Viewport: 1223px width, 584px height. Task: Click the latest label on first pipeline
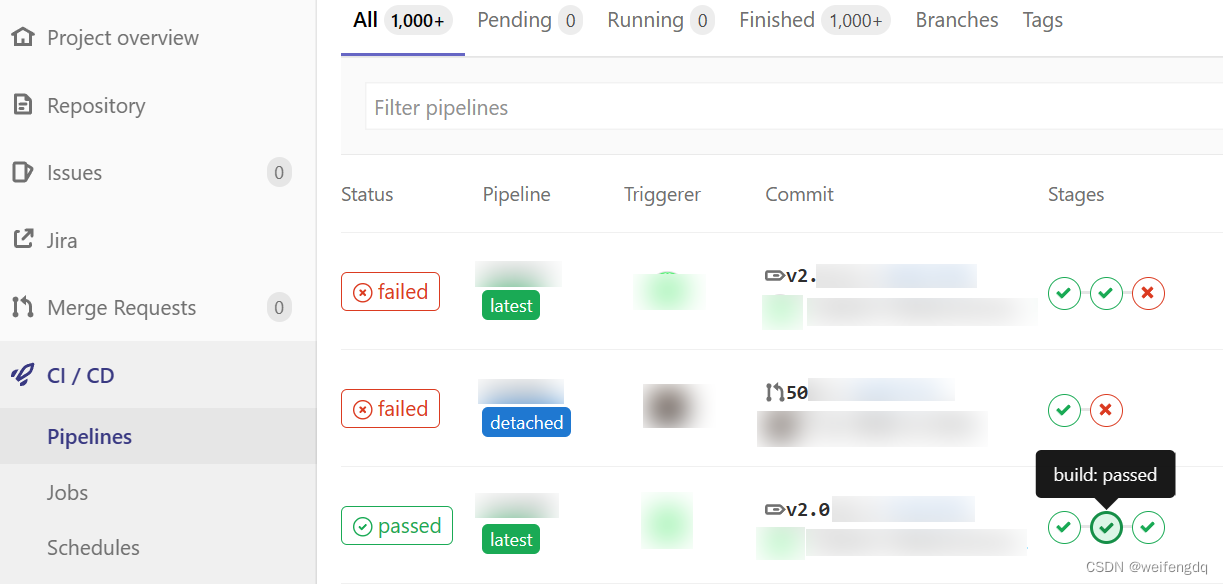click(510, 305)
